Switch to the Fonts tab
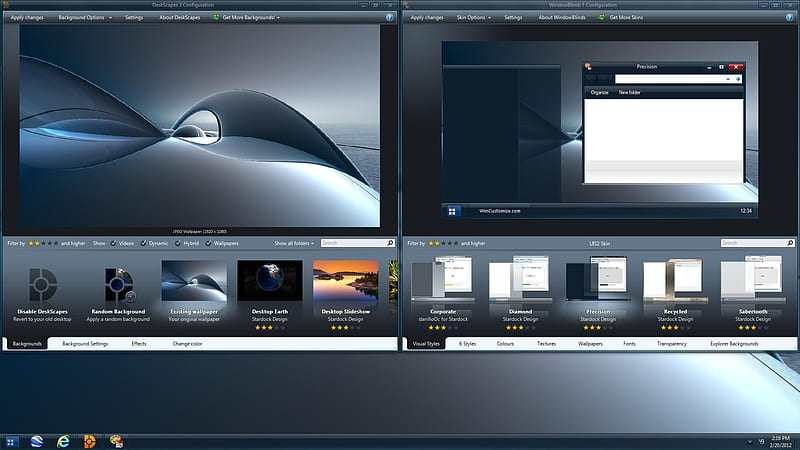Screen dimensions: 800x450 coord(629,344)
